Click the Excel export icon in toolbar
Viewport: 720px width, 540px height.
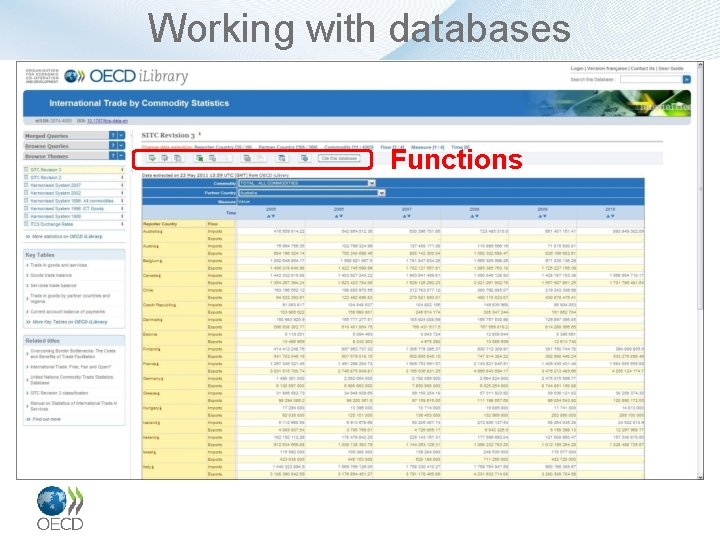pos(199,158)
